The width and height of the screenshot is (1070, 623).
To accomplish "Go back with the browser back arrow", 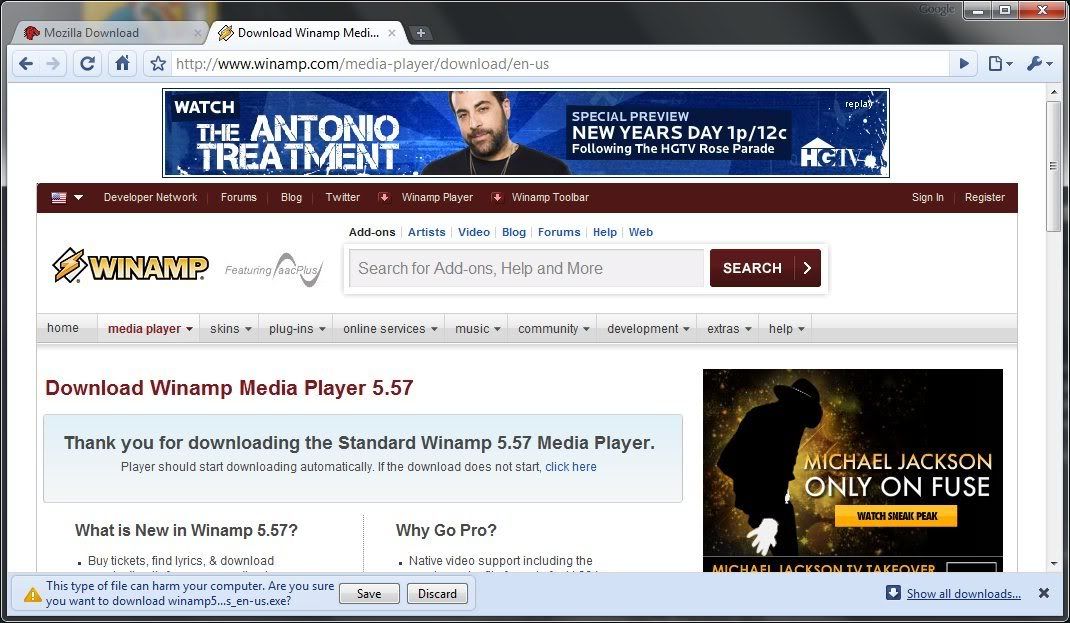I will click(26, 64).
